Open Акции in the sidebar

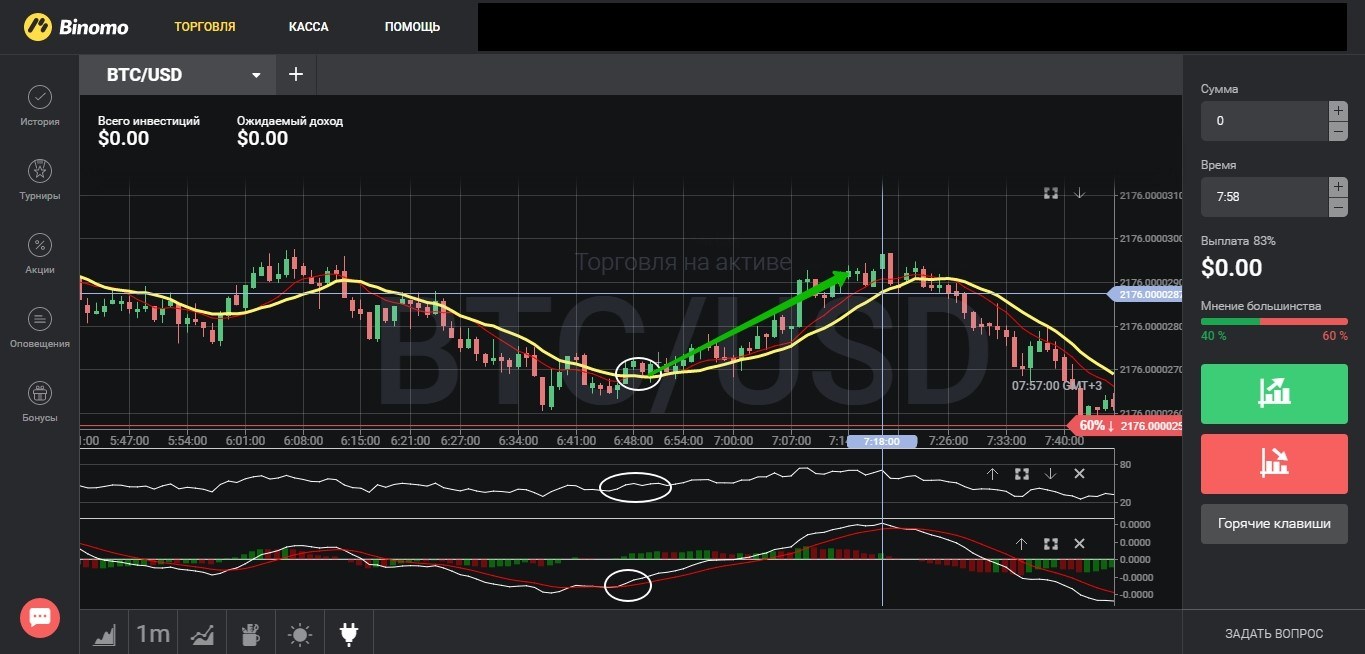(x=40, y=254)
